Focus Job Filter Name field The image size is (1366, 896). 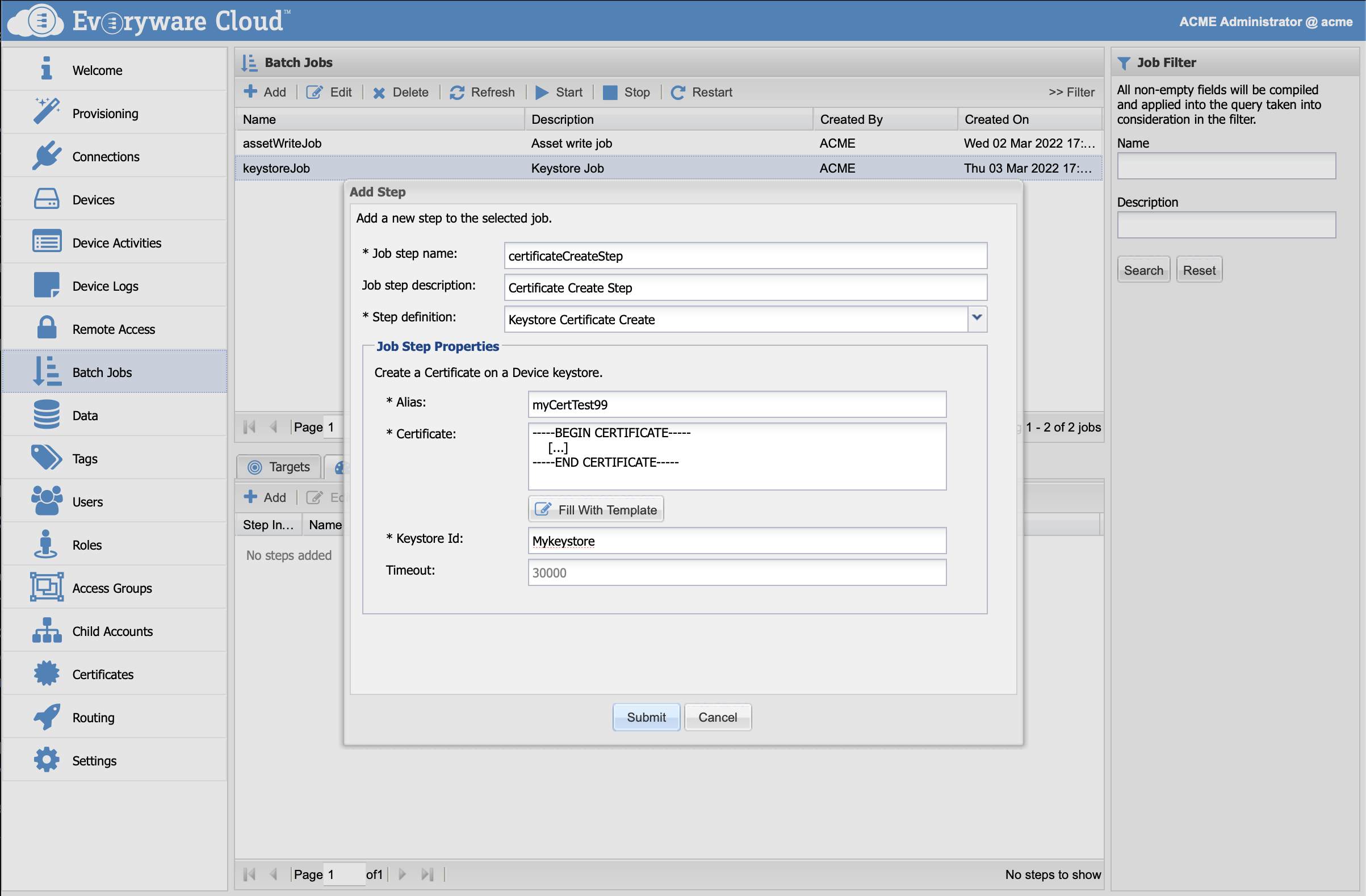point(1226,165)
